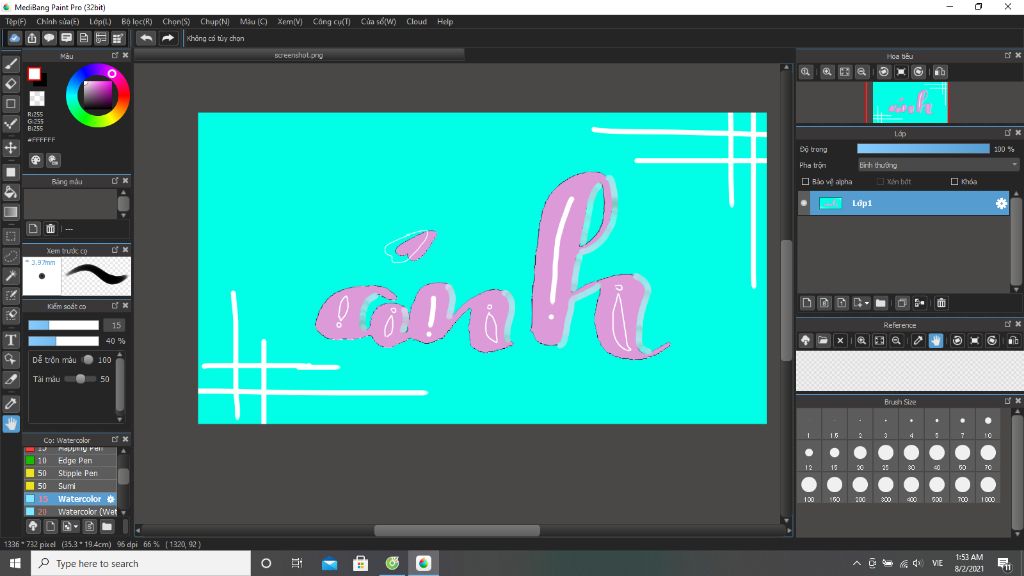Undock the Reference panel
Image resolution: width=1024 pixels, height=576 pixels.
tap(1008, 325)
